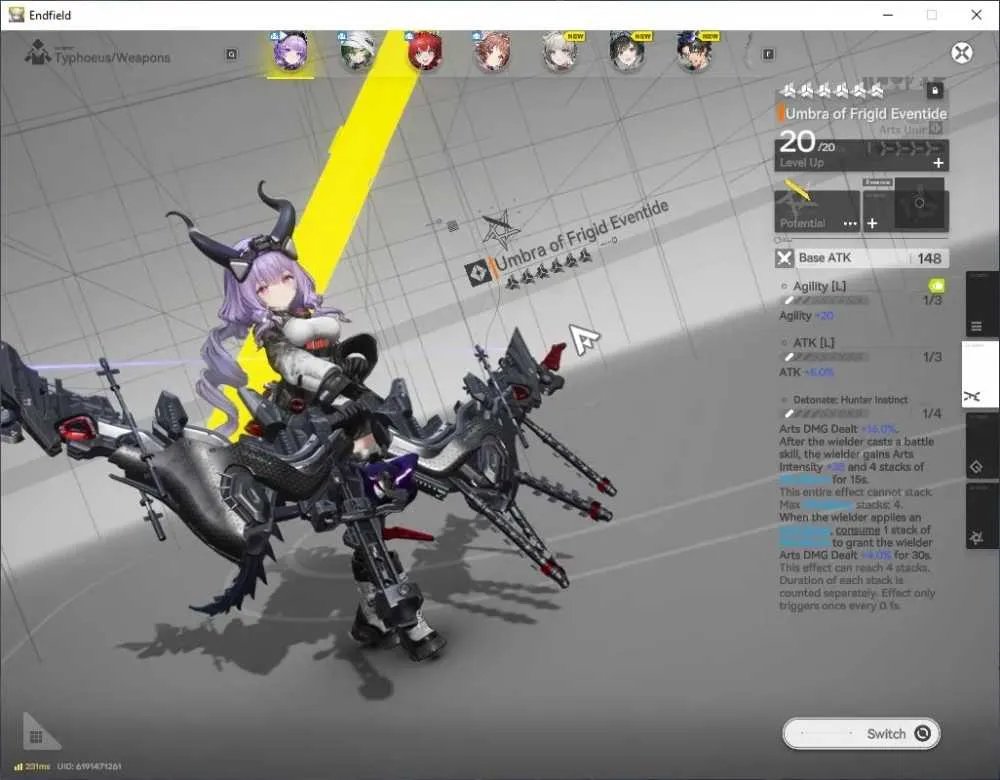Click the crossed-swords Base ATK icon
This screenshot has width=1000, height=780.
[784, 258]
